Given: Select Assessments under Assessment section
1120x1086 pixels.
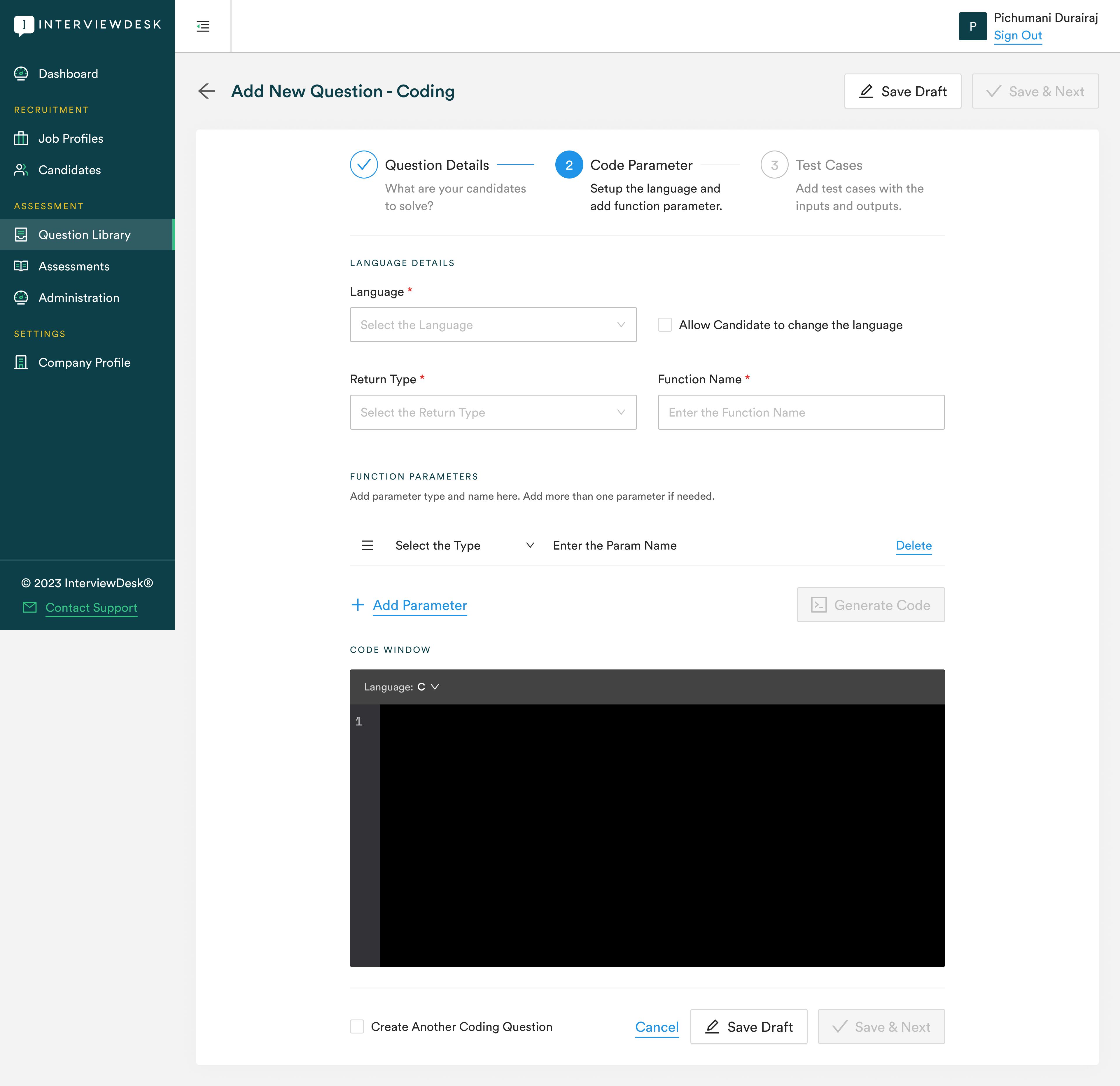Looking at the screenshot, I should click(x=74, y=266).
